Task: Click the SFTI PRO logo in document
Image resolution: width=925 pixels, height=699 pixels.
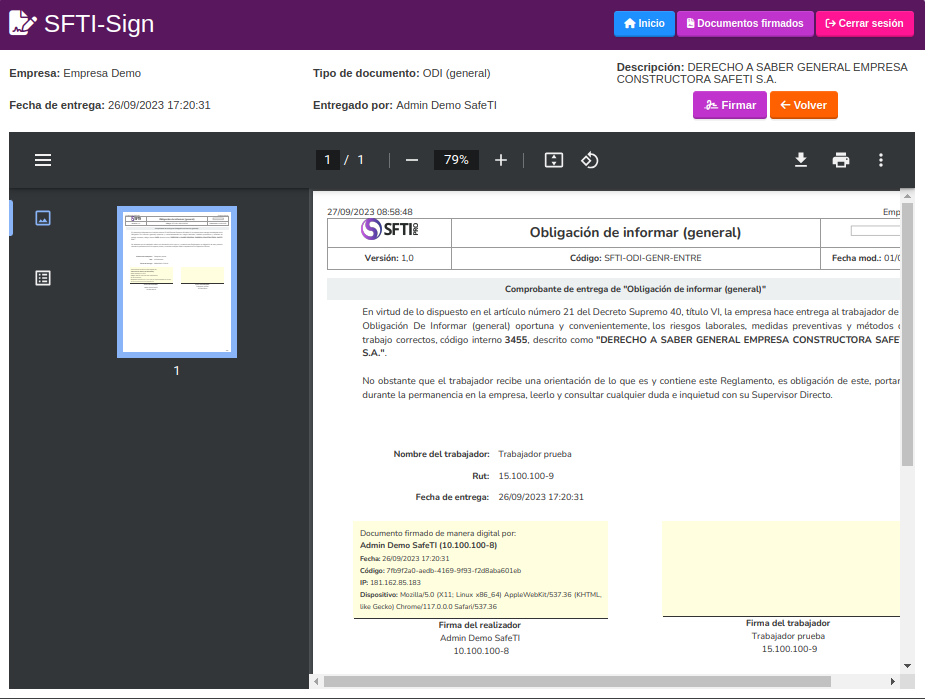Action: tap(389, 229)
